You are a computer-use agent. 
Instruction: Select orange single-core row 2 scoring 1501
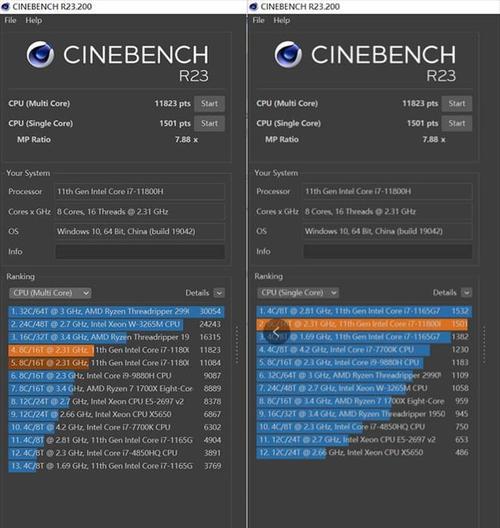(x=364, y=324)
